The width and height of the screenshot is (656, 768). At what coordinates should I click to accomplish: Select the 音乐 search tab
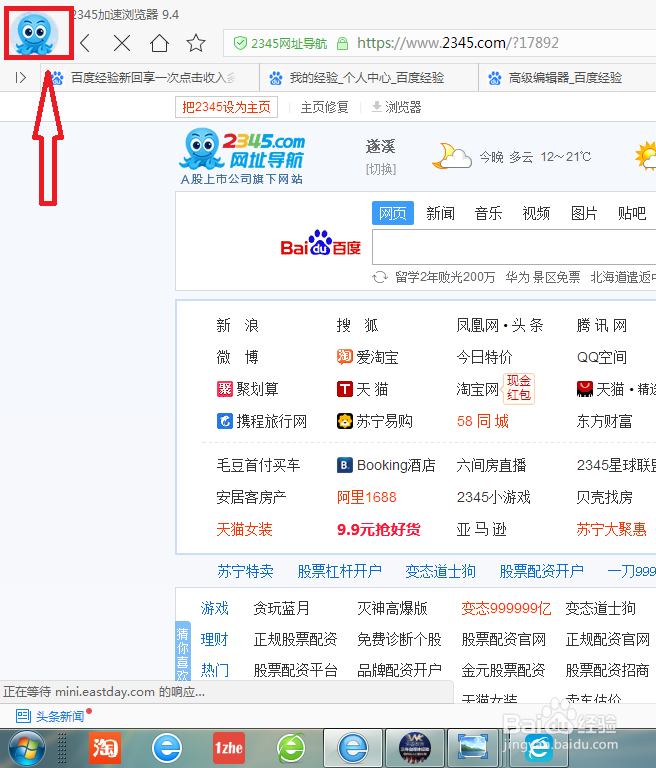click(x=488, y=213)
